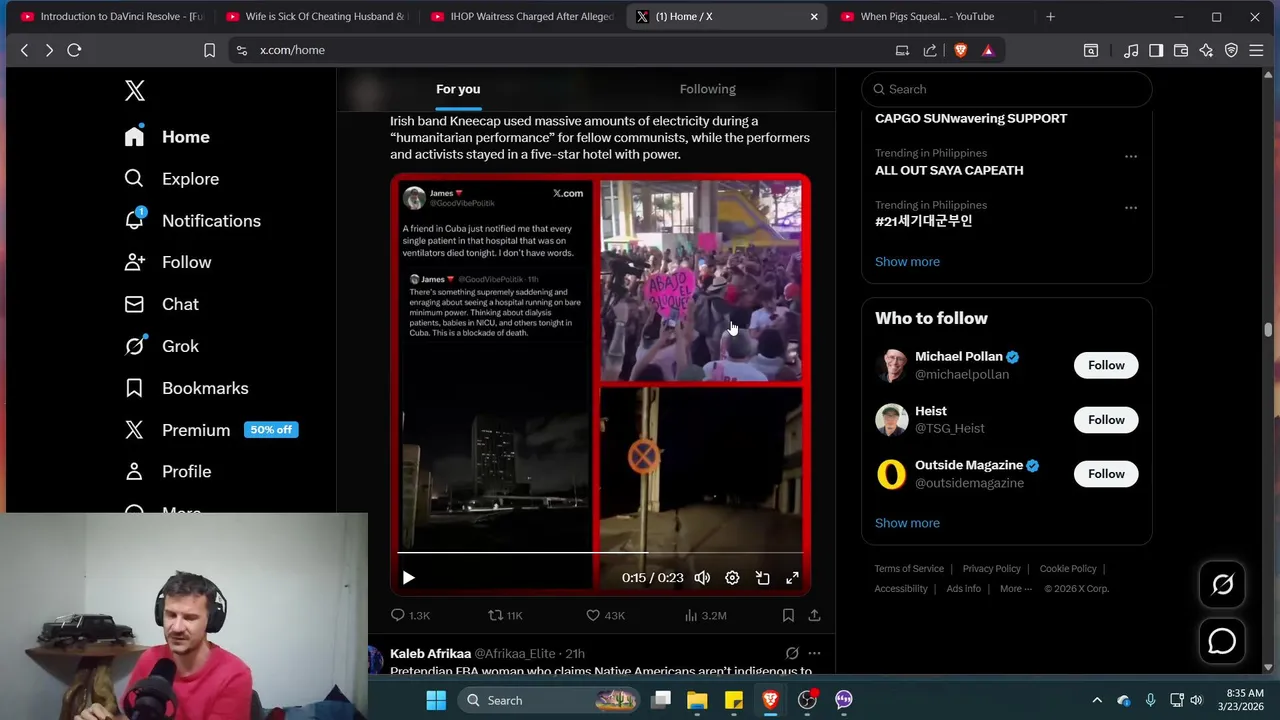
Task: Open Premium with 50% off
Action: point(211,430)
